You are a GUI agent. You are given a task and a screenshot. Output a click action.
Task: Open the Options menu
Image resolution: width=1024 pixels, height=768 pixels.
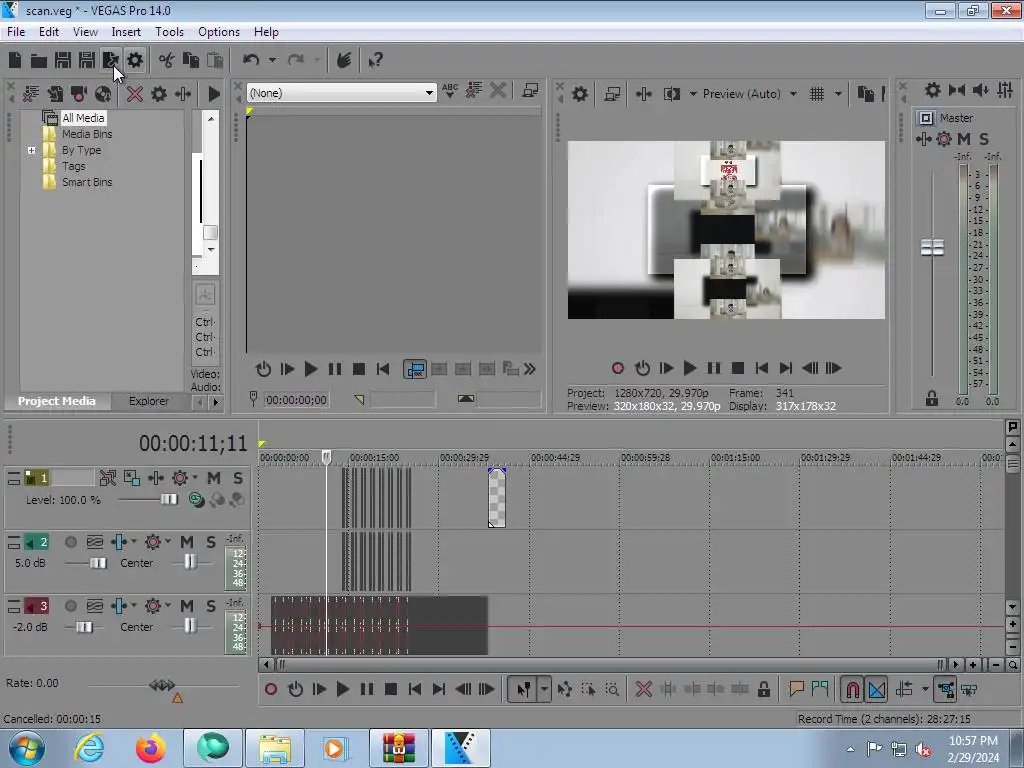(219, 32)
